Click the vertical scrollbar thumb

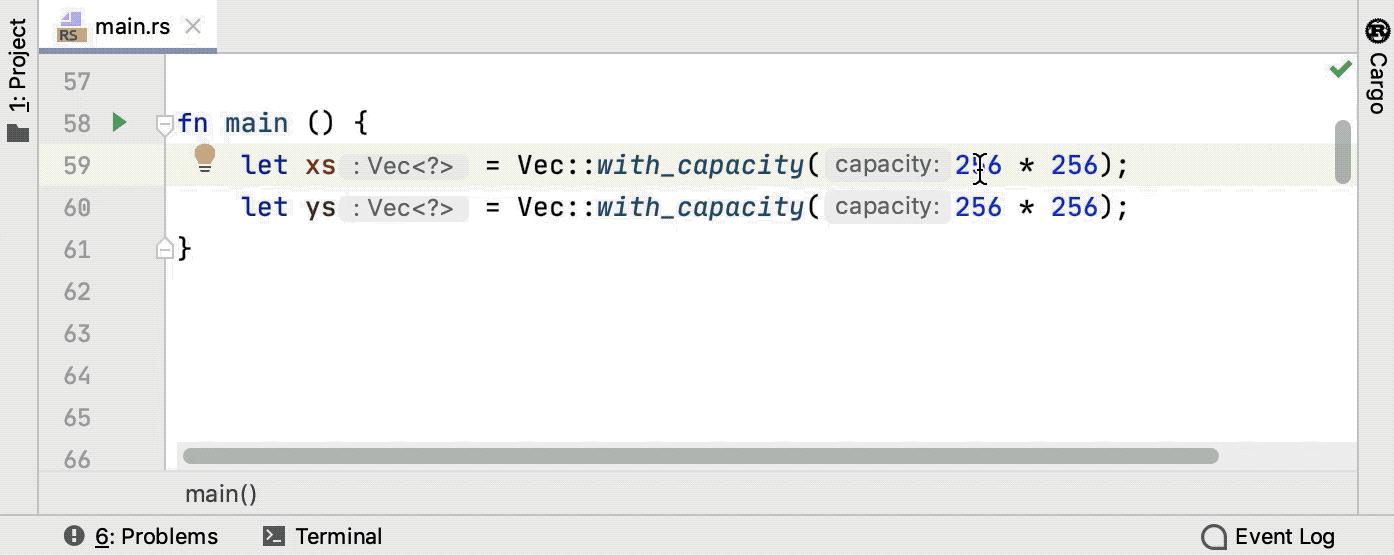coord(1343,152)
